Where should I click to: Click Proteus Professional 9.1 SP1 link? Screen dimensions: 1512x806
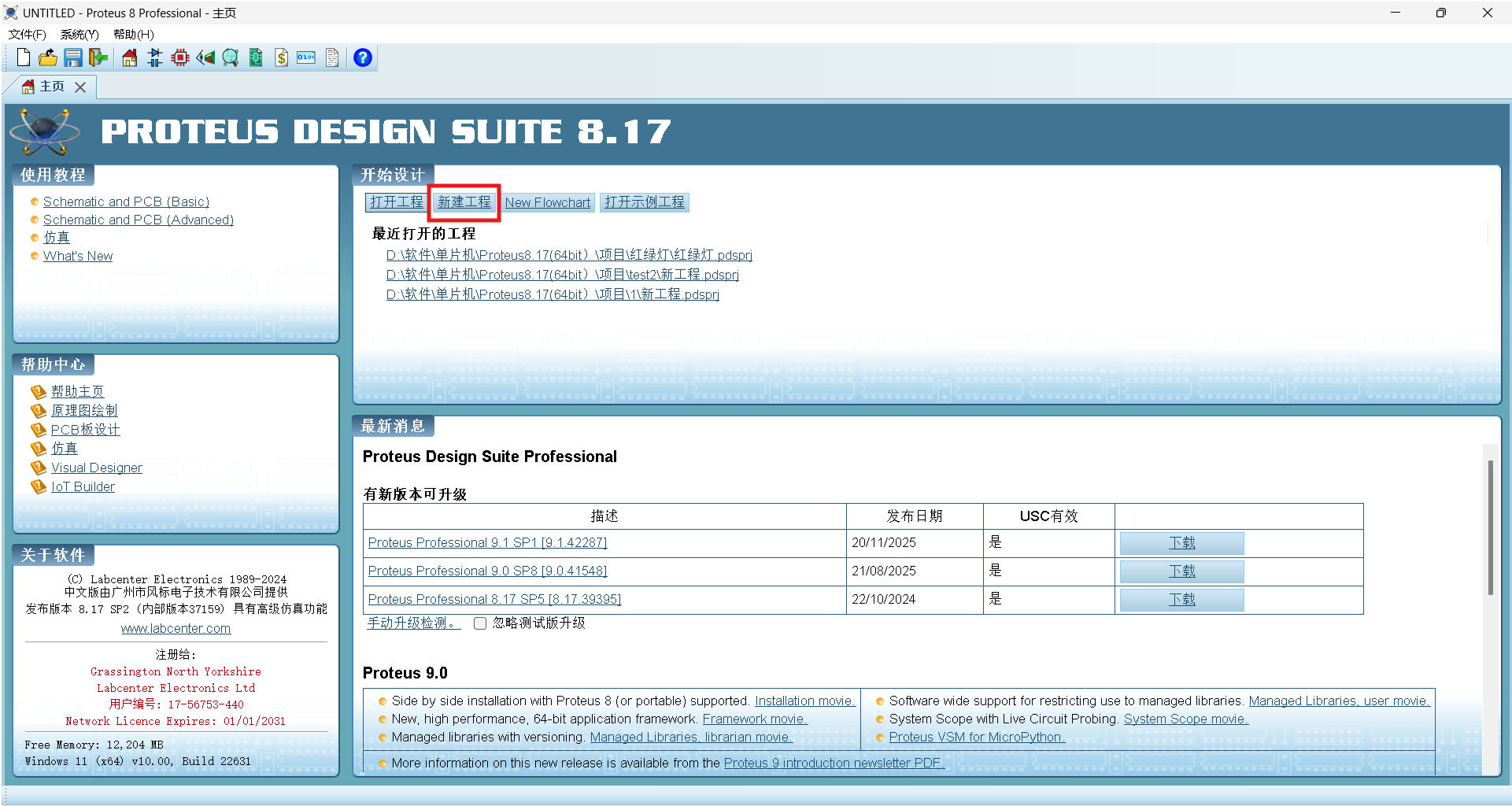[487, 543]
